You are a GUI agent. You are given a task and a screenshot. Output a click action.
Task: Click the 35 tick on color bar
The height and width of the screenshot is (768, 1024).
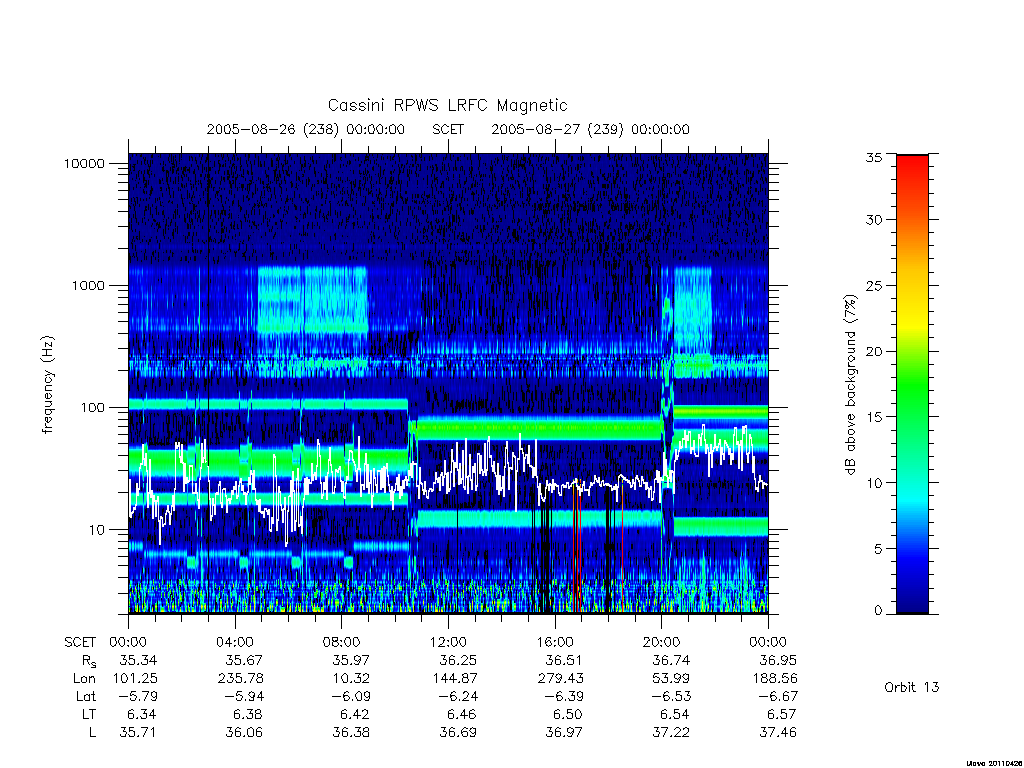(x=874, y=157)
